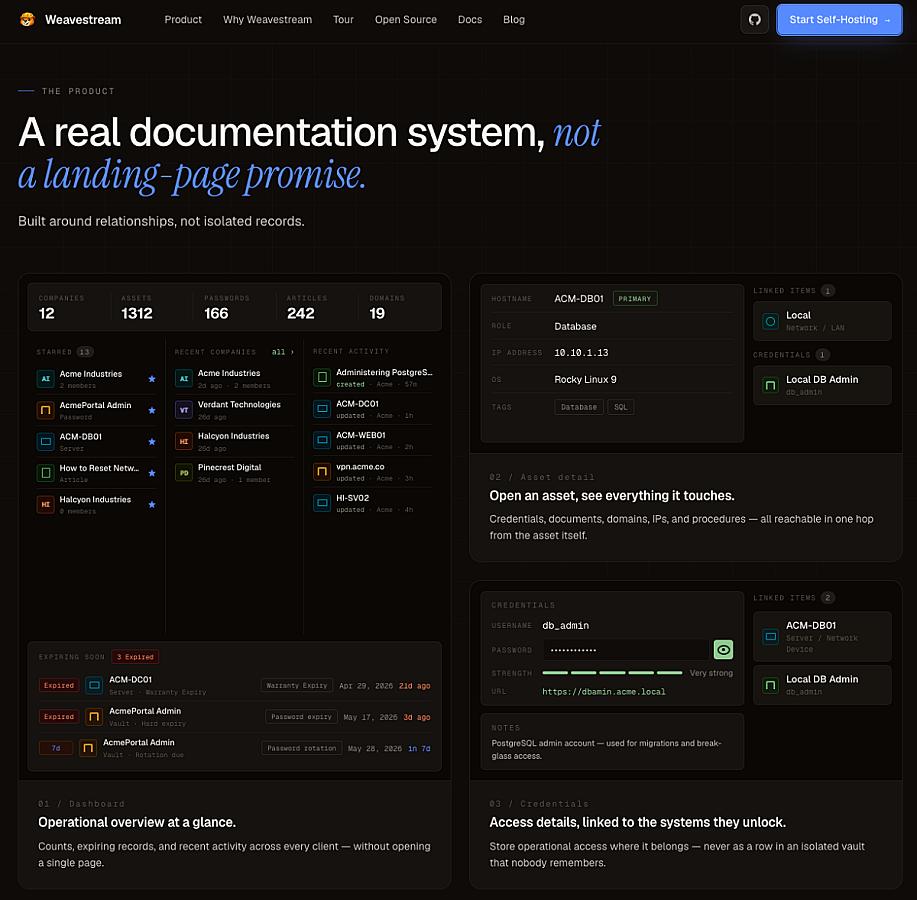This screenshot has height=900, width=917.
Task: Click the server icon for ACM-WEB01 activity
Action: 322,440
